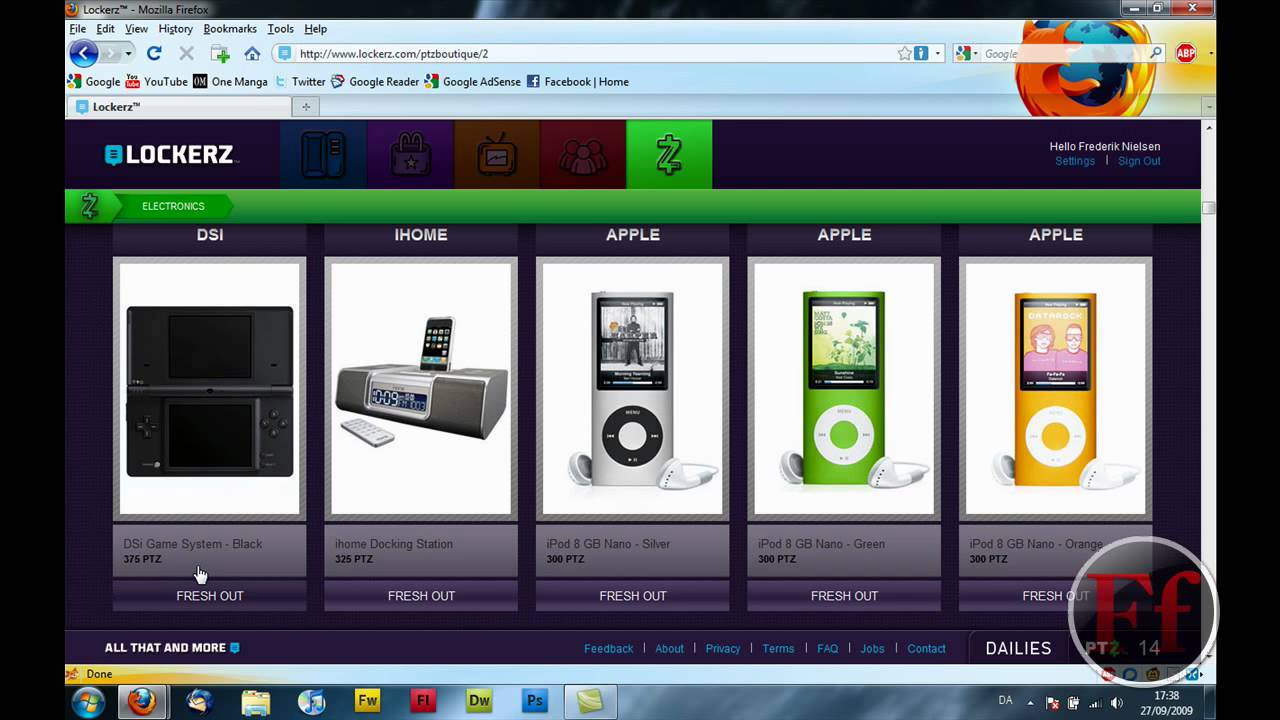Click the Firefox Forward arrow

(111, 54)
